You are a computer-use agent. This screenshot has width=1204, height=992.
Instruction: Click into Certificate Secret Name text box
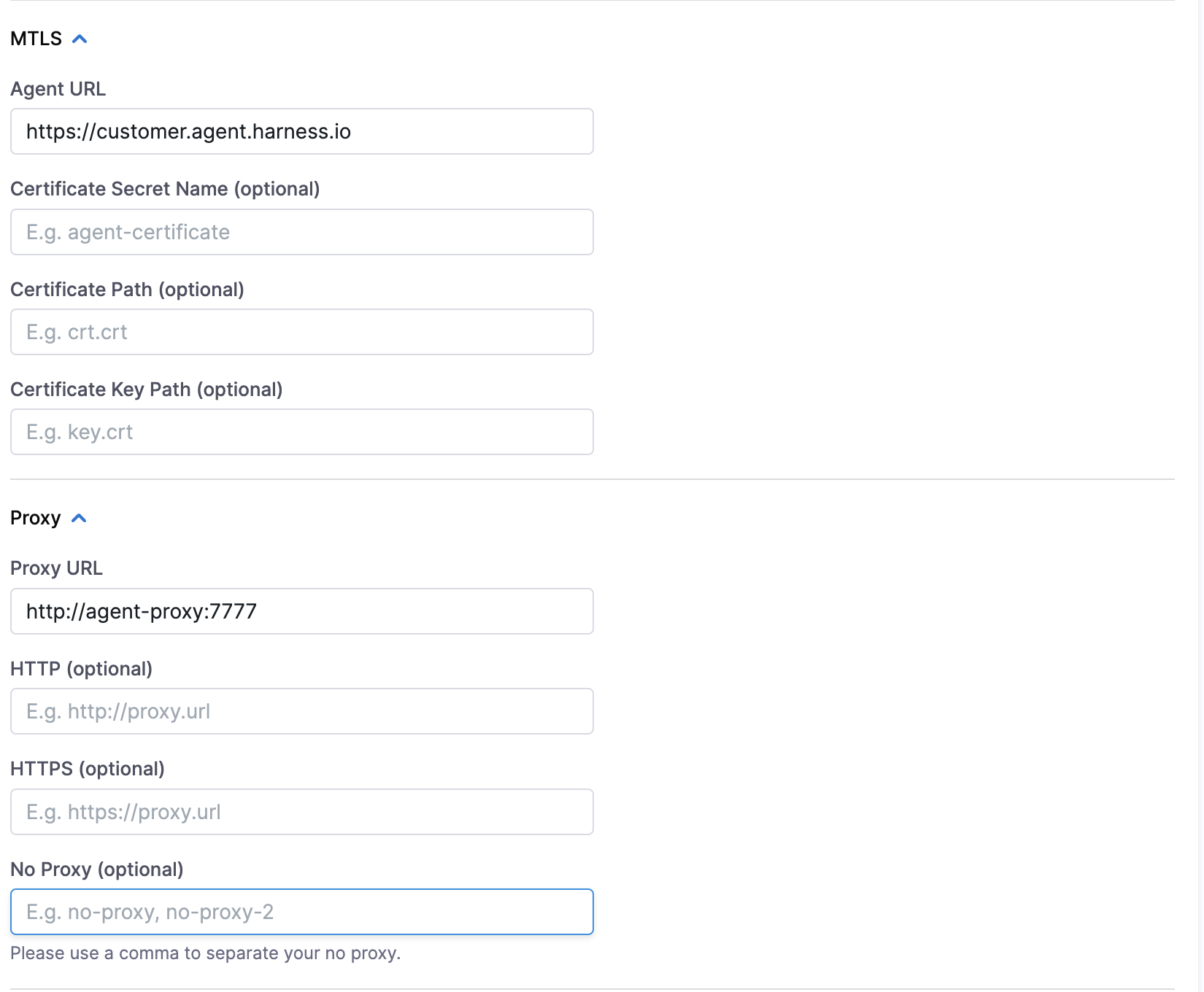301,232
